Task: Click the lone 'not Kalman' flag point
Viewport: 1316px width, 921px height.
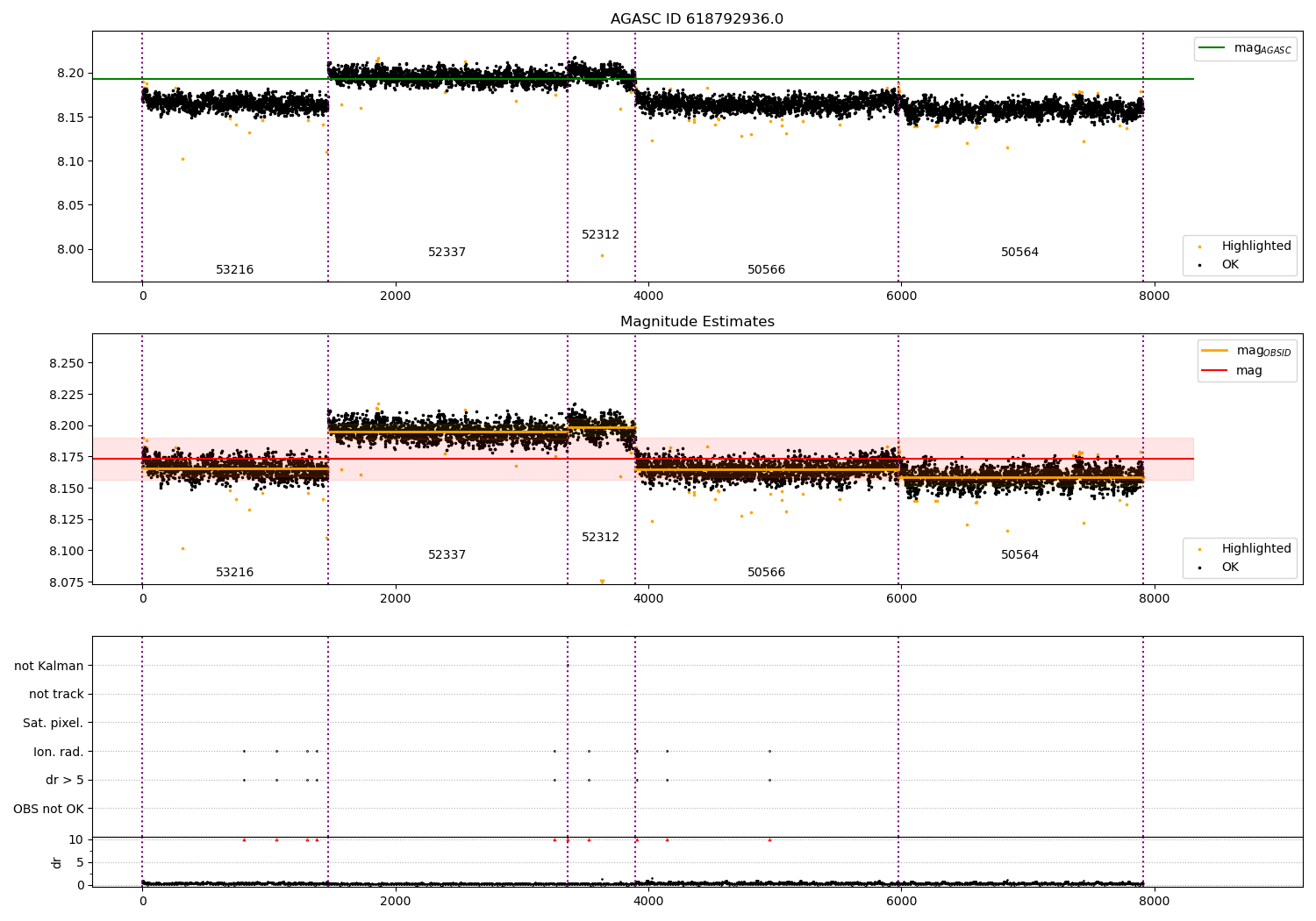Action: pos(568,666)
